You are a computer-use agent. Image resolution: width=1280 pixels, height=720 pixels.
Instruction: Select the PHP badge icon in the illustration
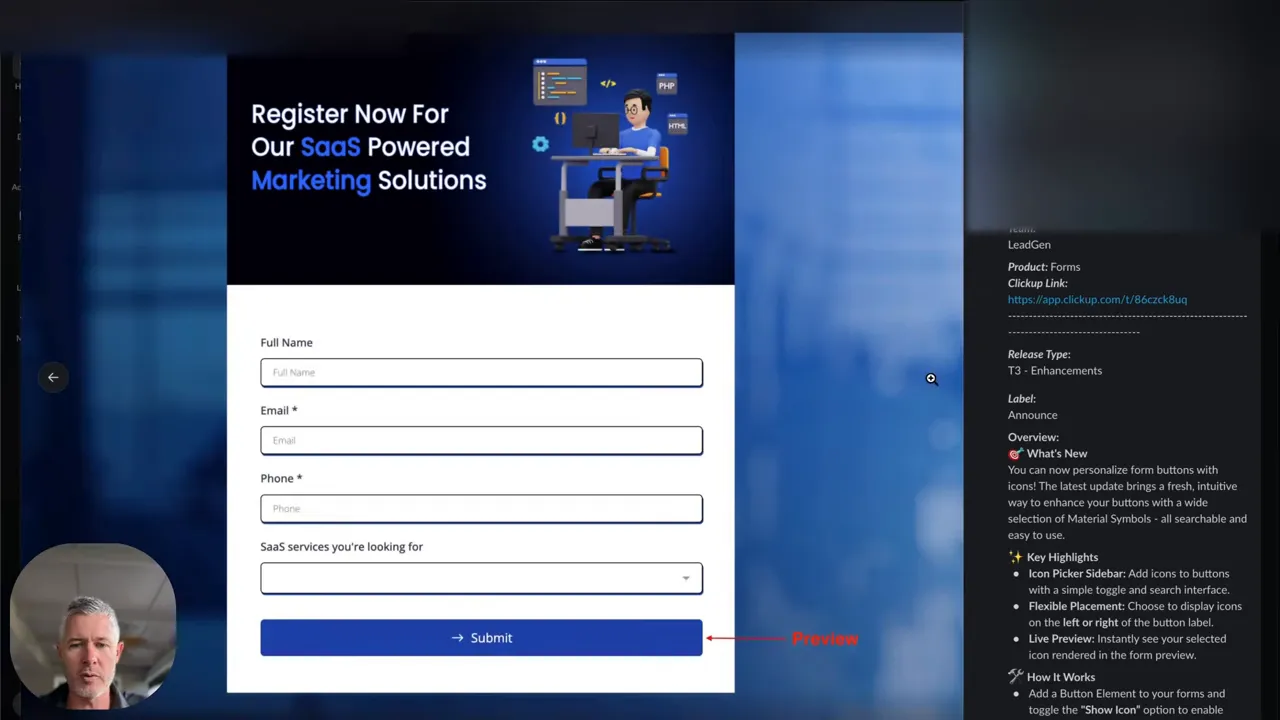[666, 85]
